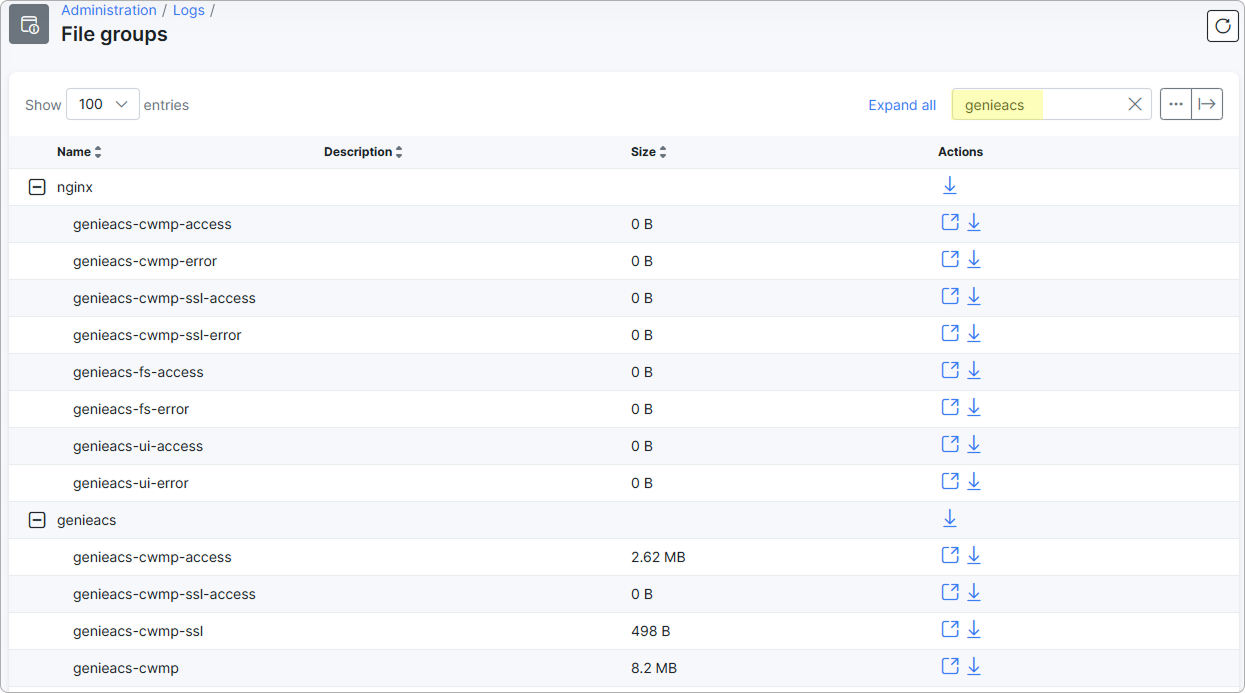Click the refresh icon button

(1222, 26)
